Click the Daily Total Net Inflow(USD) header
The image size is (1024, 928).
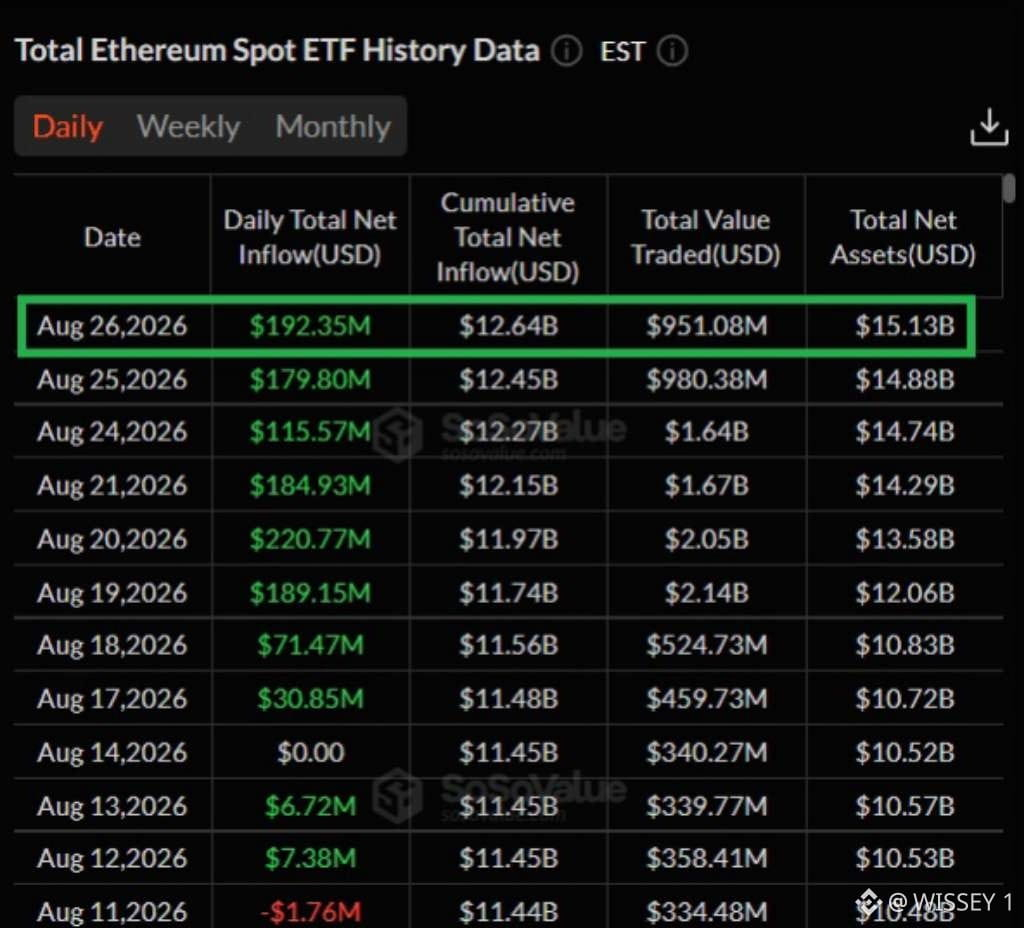tap(310, 237)
